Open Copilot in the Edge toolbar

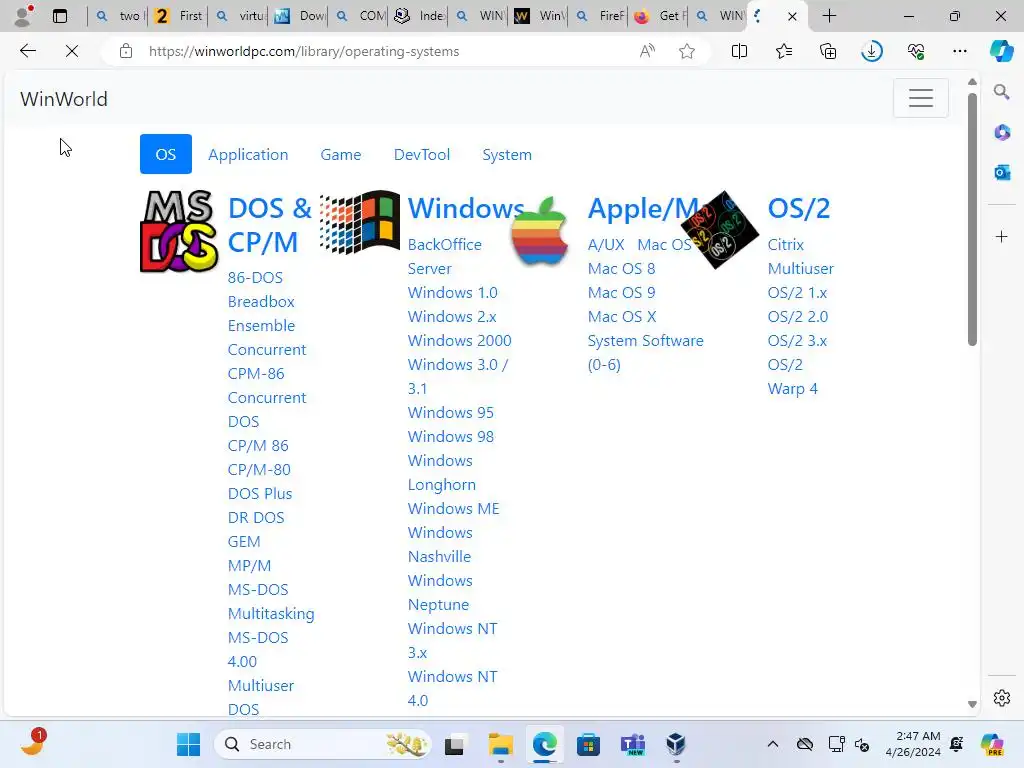tap(1001, 51)
